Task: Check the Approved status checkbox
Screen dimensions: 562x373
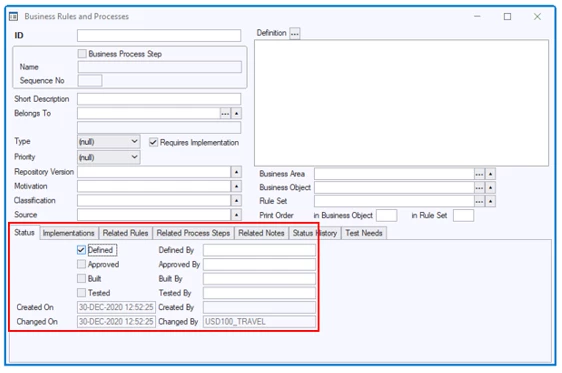Action: 81,264
